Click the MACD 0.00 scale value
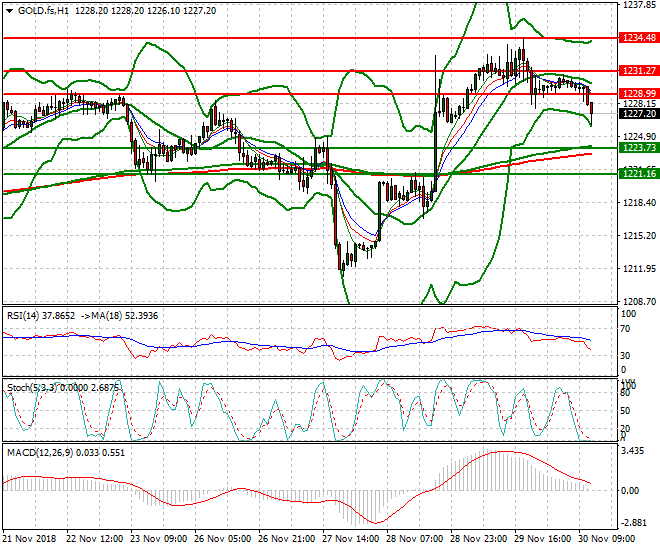Screen dimensions: 660x550 (x=631, y=491)
